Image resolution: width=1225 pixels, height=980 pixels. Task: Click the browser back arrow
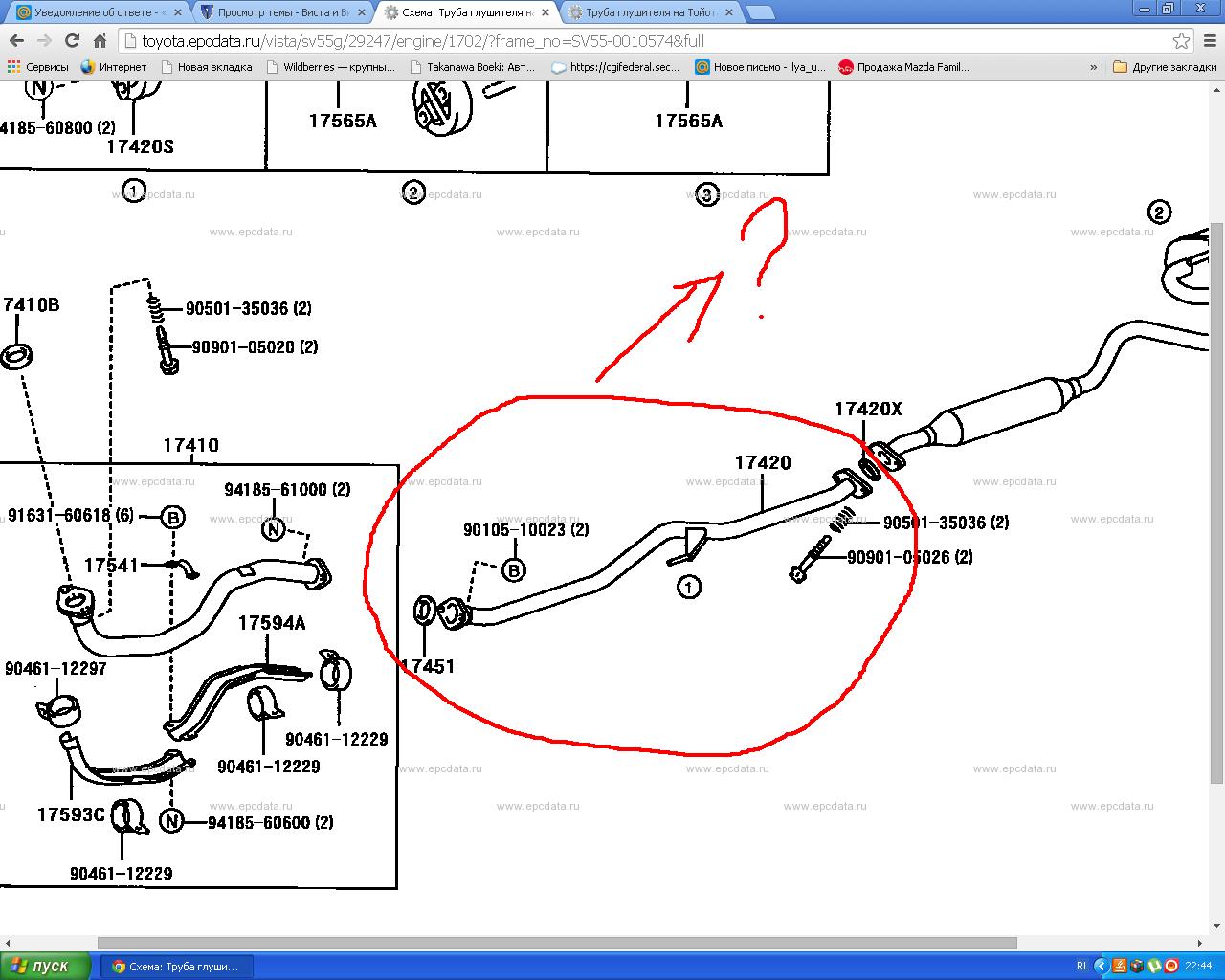(x=16, y=40)
